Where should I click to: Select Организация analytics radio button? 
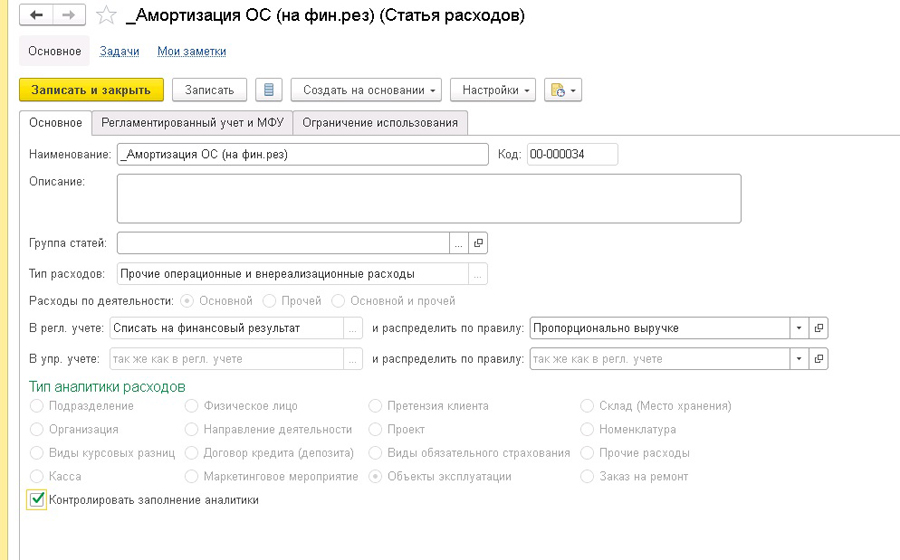coord(37,429)
